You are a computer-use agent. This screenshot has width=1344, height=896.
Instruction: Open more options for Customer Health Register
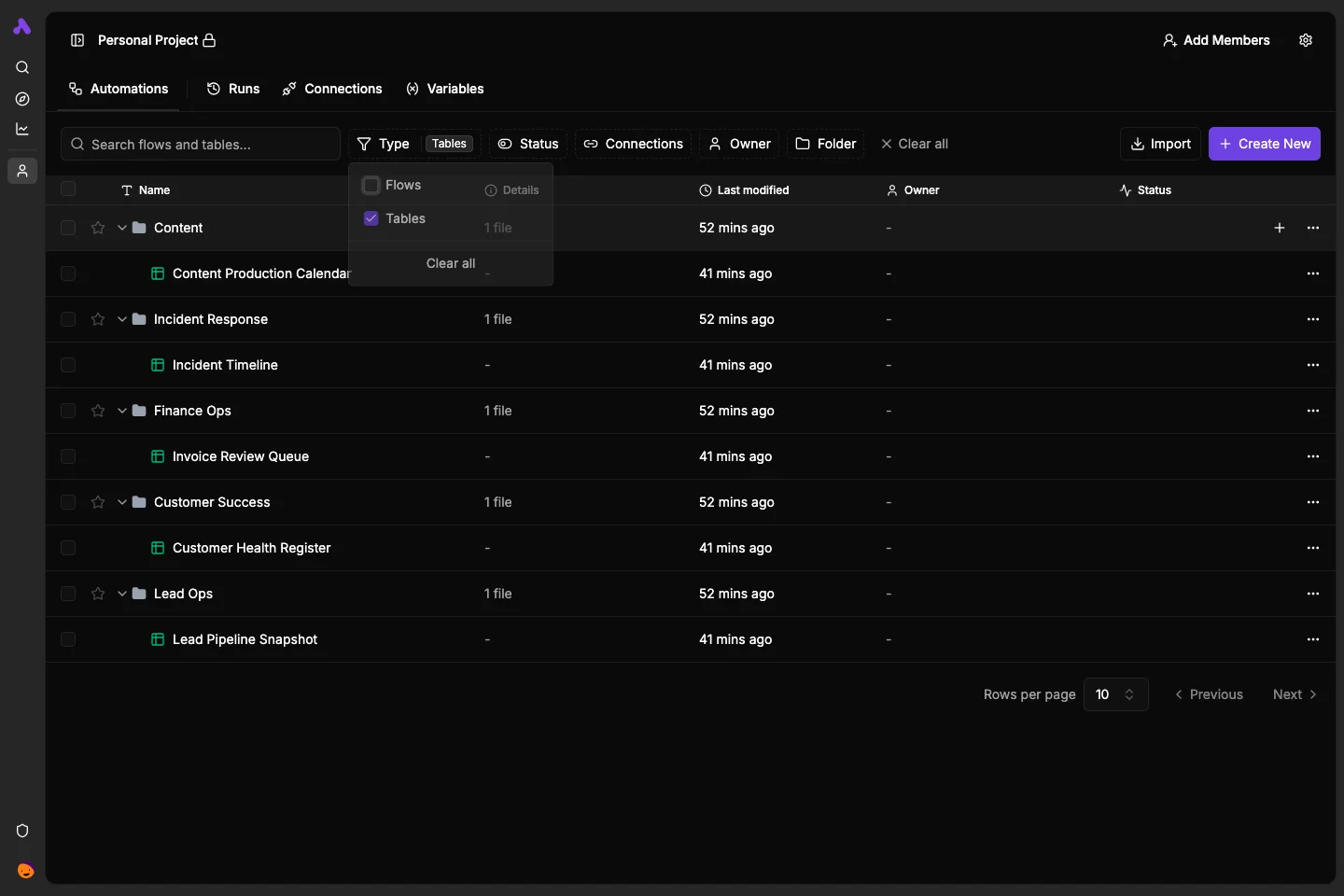1313,548
